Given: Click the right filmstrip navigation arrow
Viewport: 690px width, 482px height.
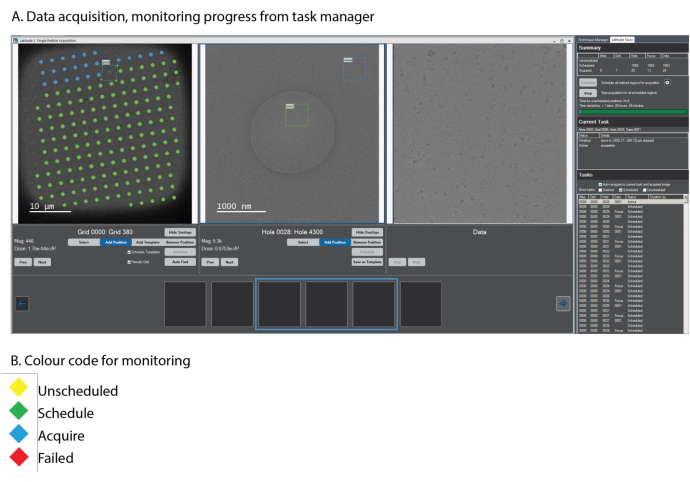Looking at the screenshot, I should (563, 304).
